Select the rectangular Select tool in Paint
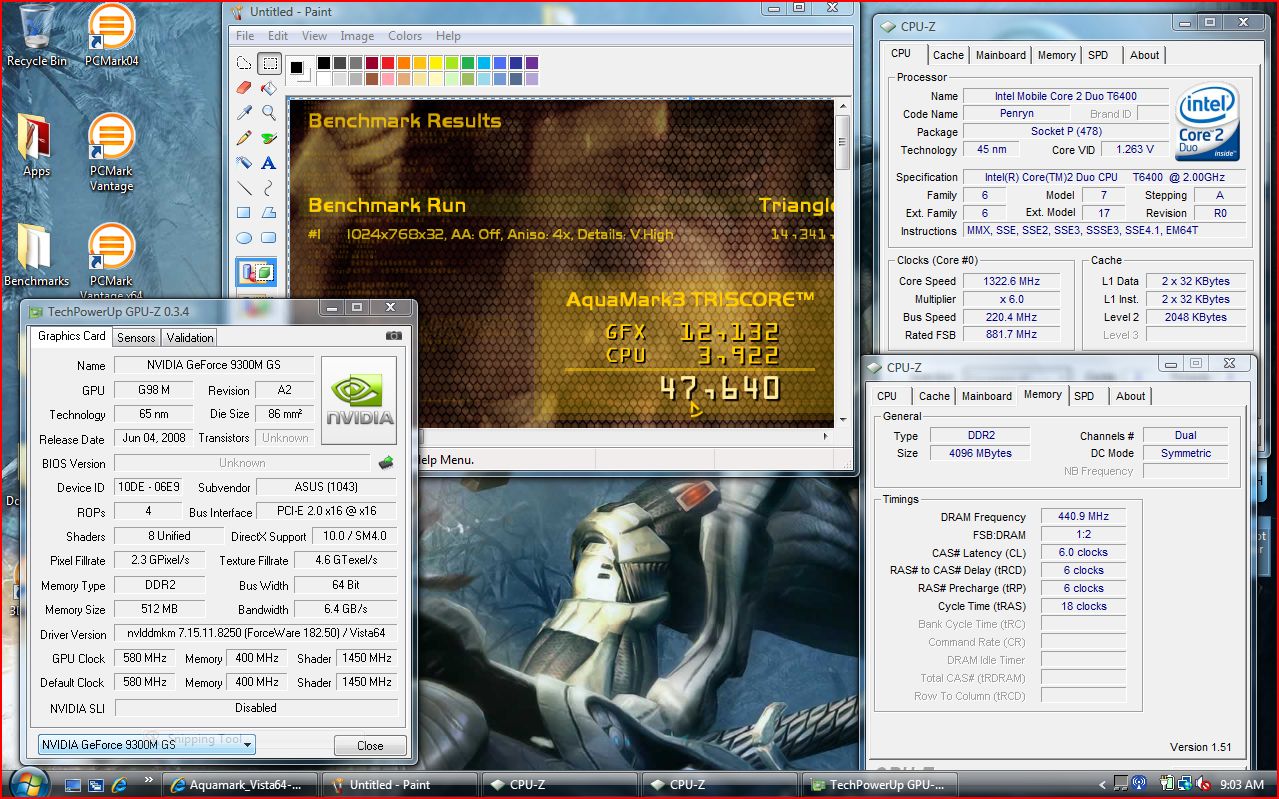 point(269,63)
